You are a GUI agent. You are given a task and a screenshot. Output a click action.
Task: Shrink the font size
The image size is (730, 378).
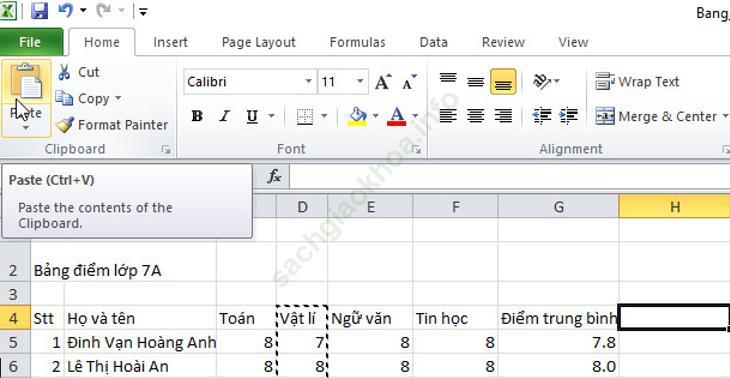pyautogui.click(x=409, y=82)
